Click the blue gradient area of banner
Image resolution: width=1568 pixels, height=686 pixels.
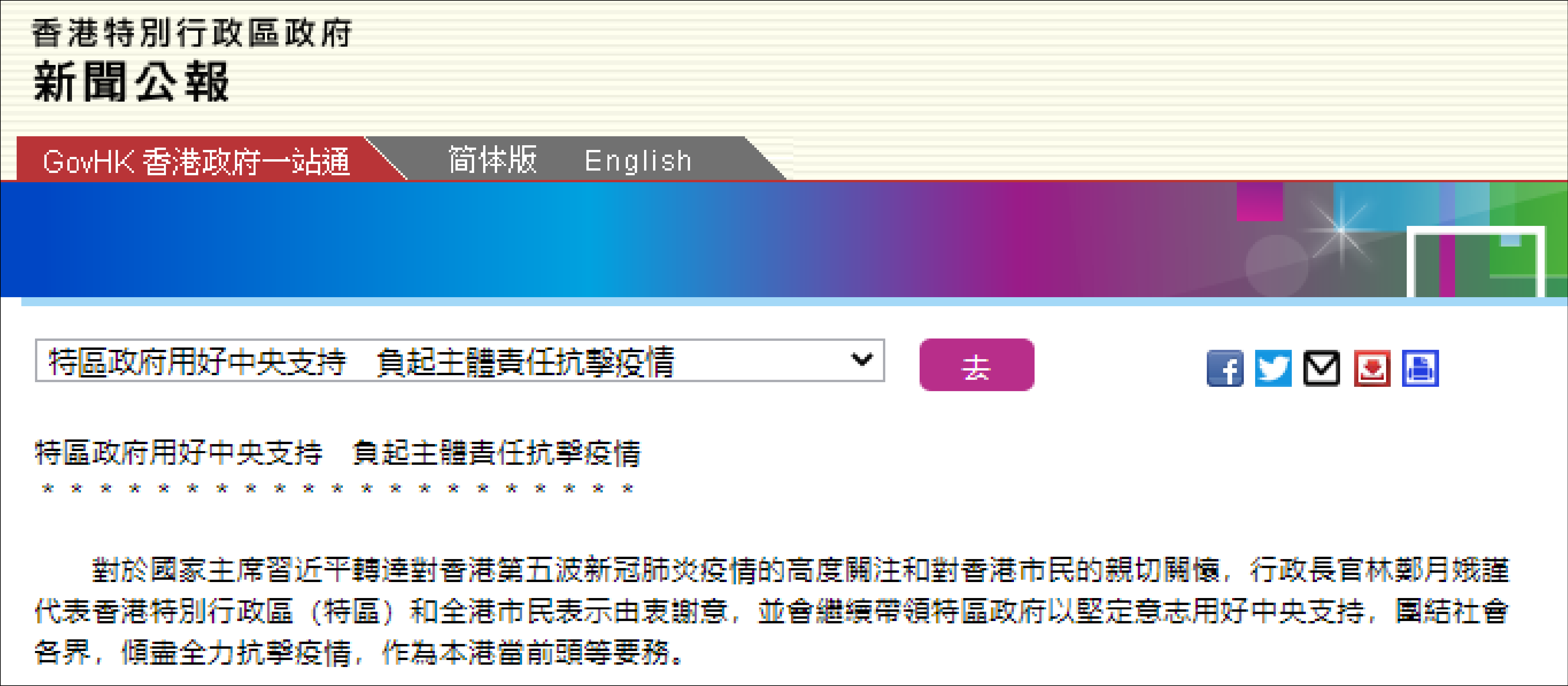304,241
